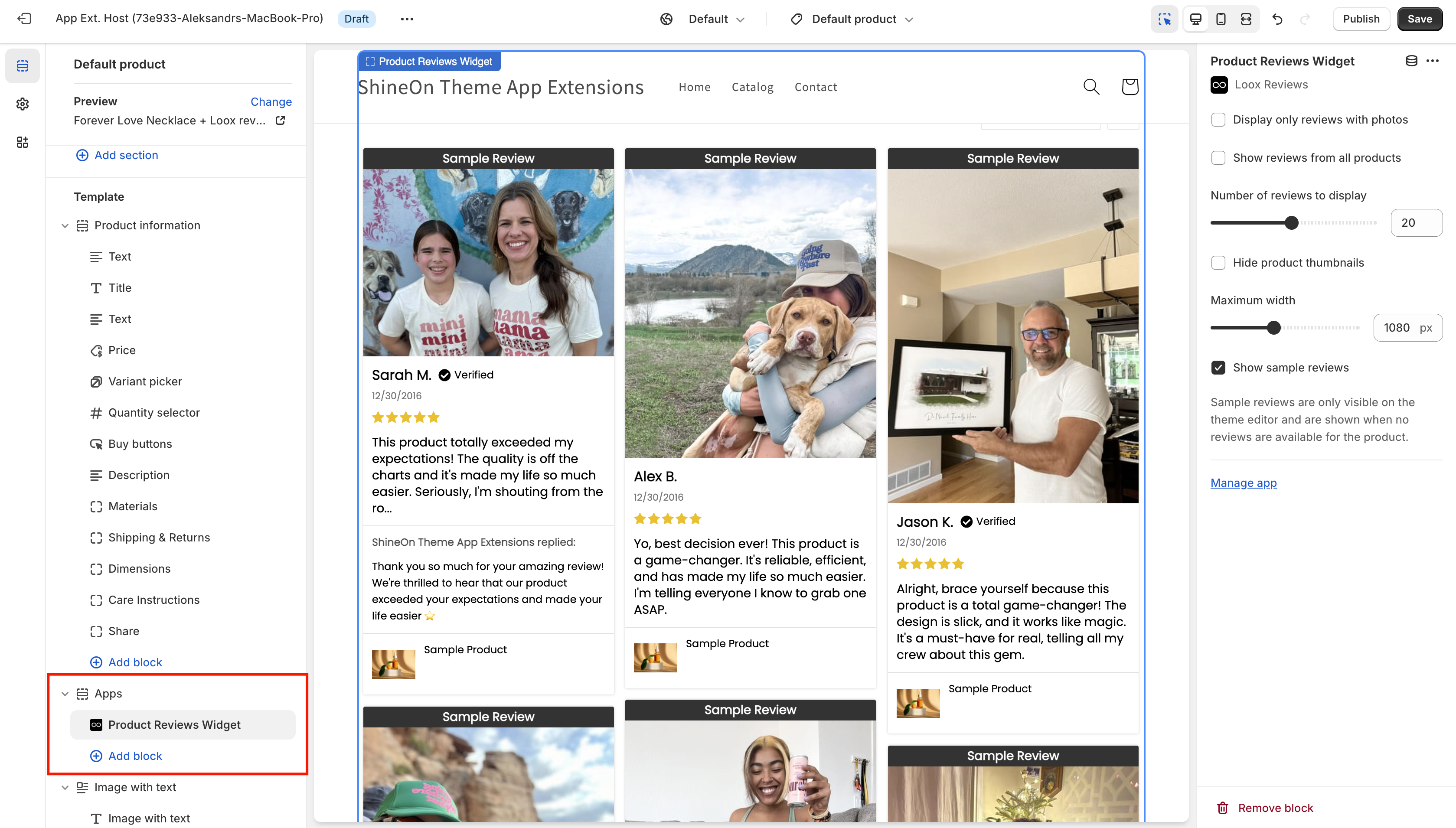Click the Maximum width px input field
Image resolution: width=1456 pixels, height=828 pixels.
click(x=1408, y=328)
